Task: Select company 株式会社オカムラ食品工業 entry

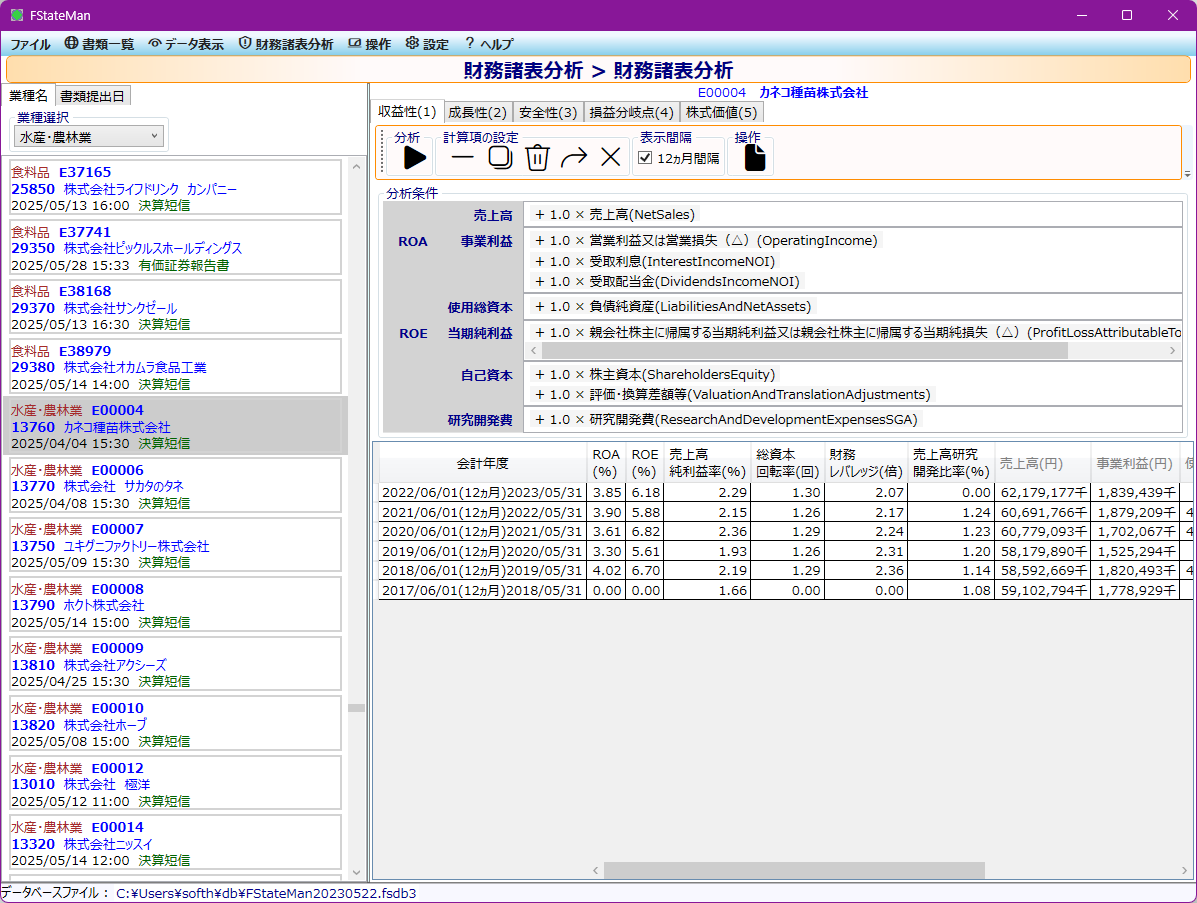Action: [x=175, y=366]
